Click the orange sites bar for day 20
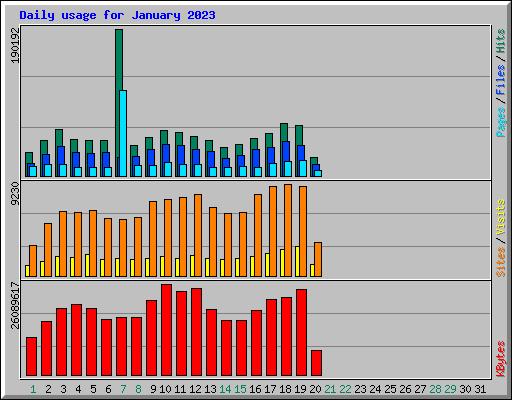512x400 pixels. [318, 259]
